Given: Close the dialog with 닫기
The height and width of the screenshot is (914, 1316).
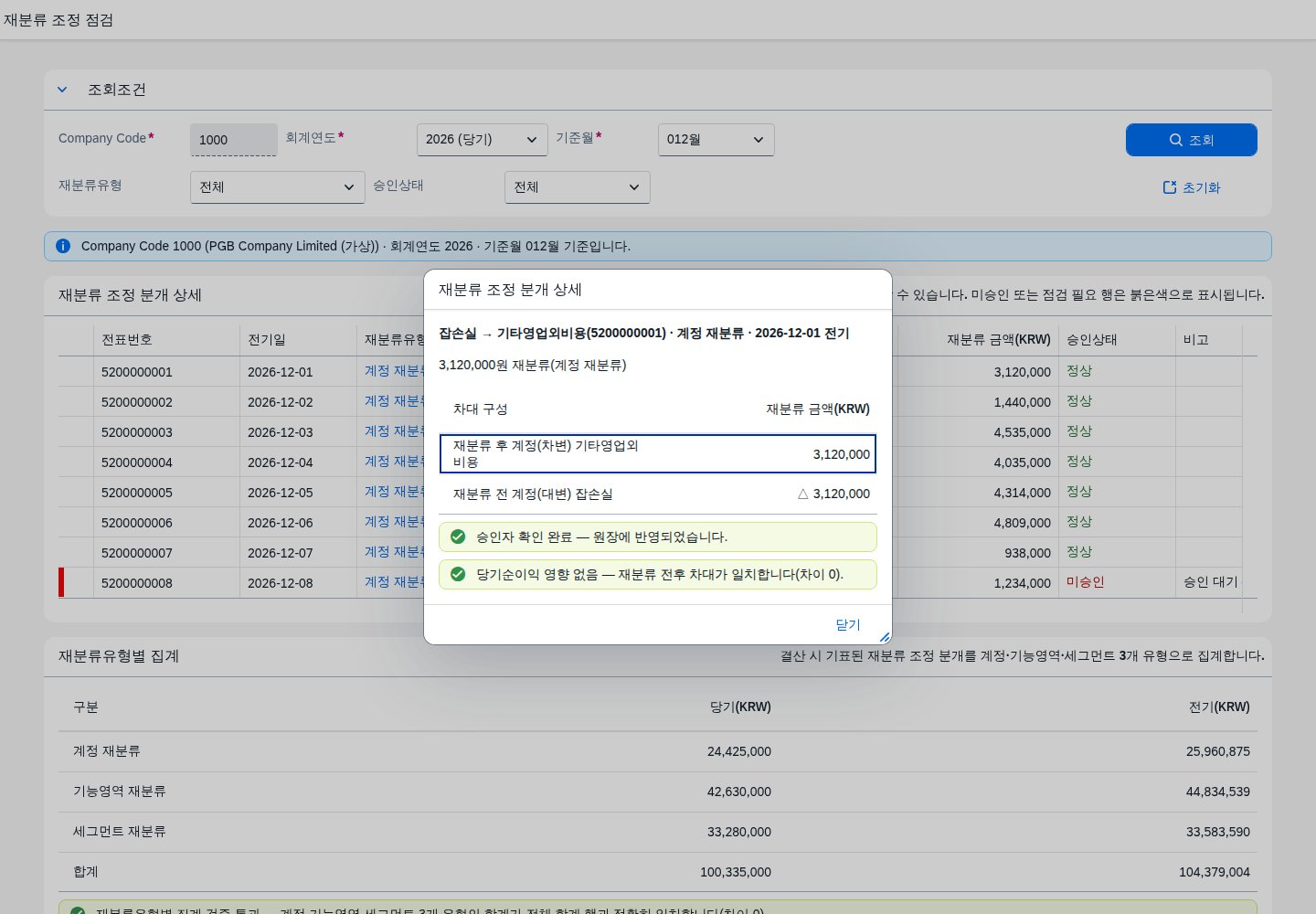Looking at the screenshot, I should pyautogui.click(x=848, y=624).
